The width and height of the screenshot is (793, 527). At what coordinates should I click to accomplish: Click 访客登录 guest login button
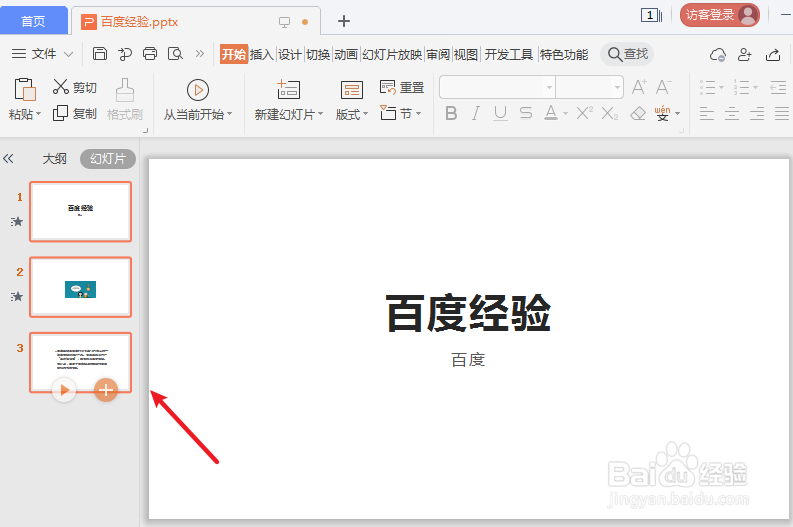[720, 15]
